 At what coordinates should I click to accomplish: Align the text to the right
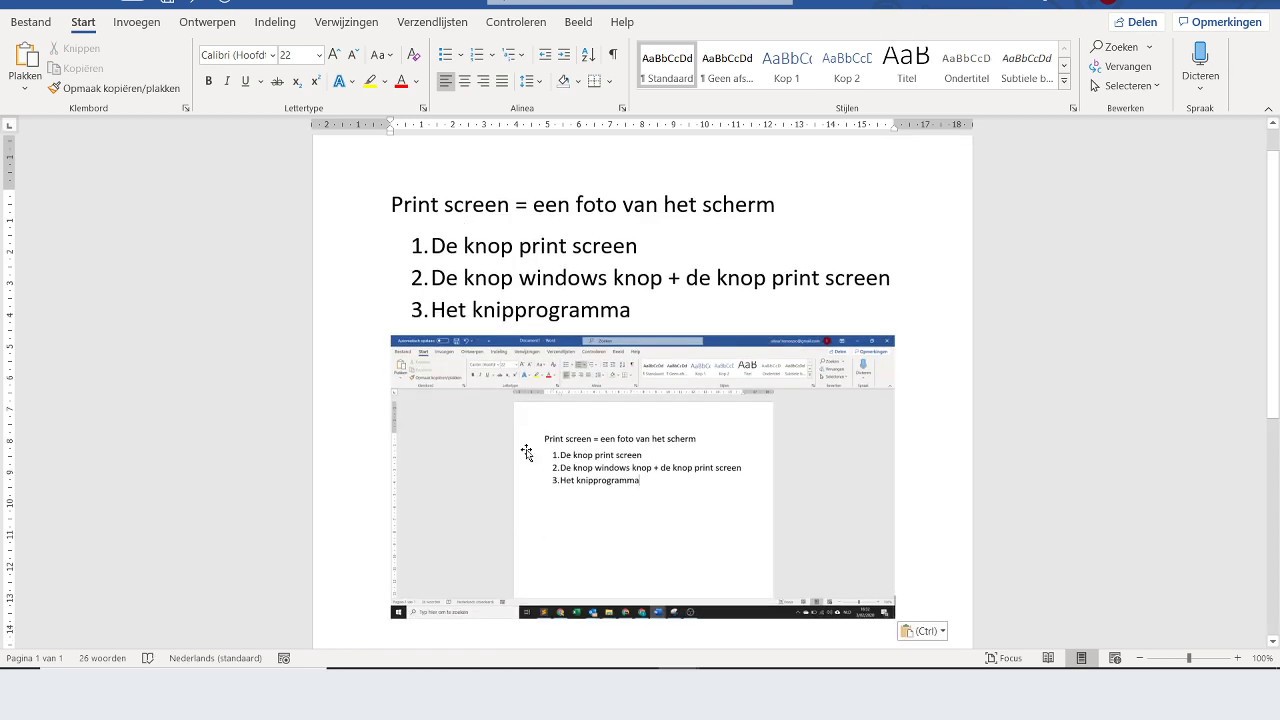pyautogui.click(x=483, y=81)
